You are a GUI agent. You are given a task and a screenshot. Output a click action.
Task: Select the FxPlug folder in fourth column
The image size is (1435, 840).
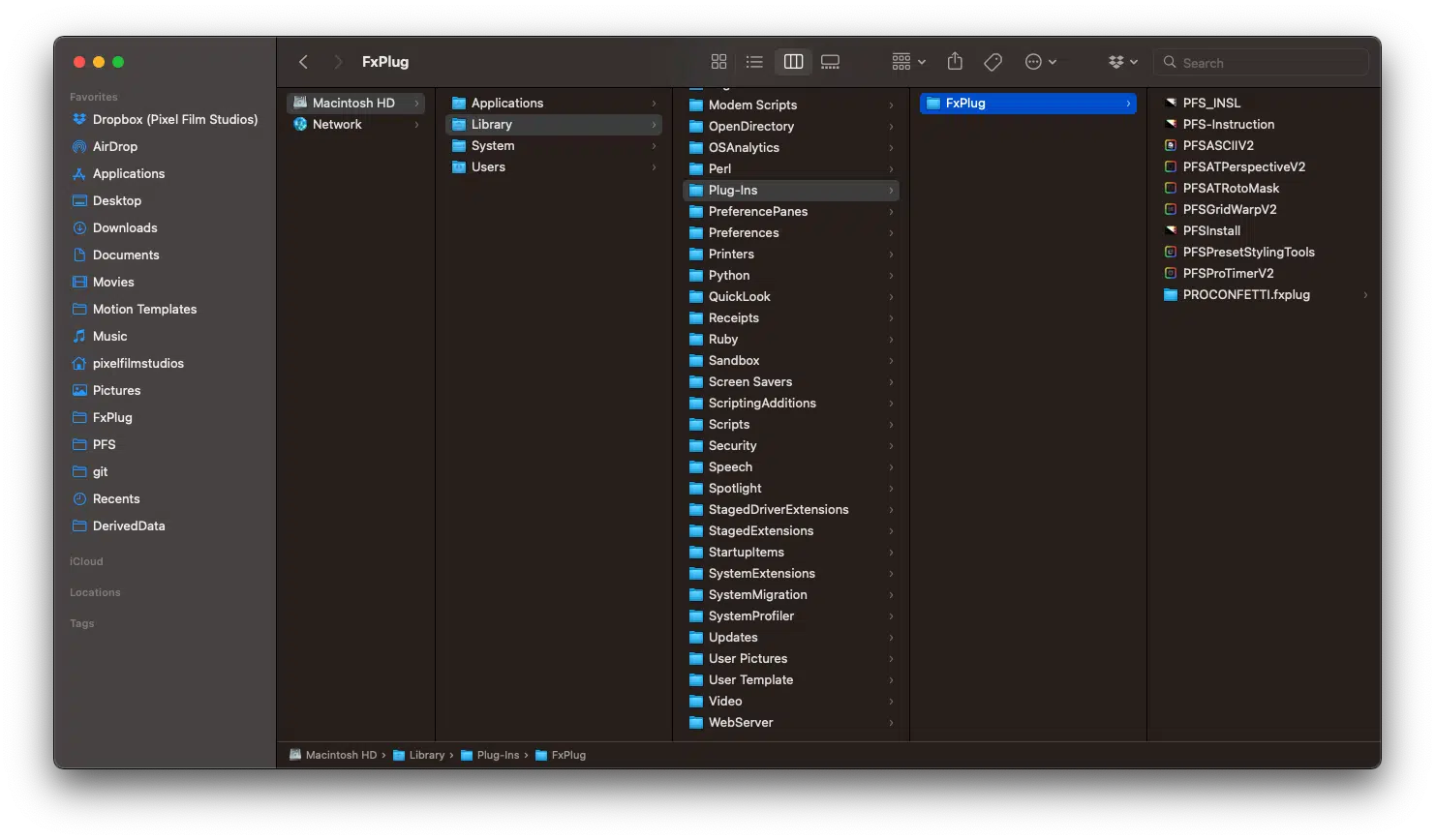1028,103
